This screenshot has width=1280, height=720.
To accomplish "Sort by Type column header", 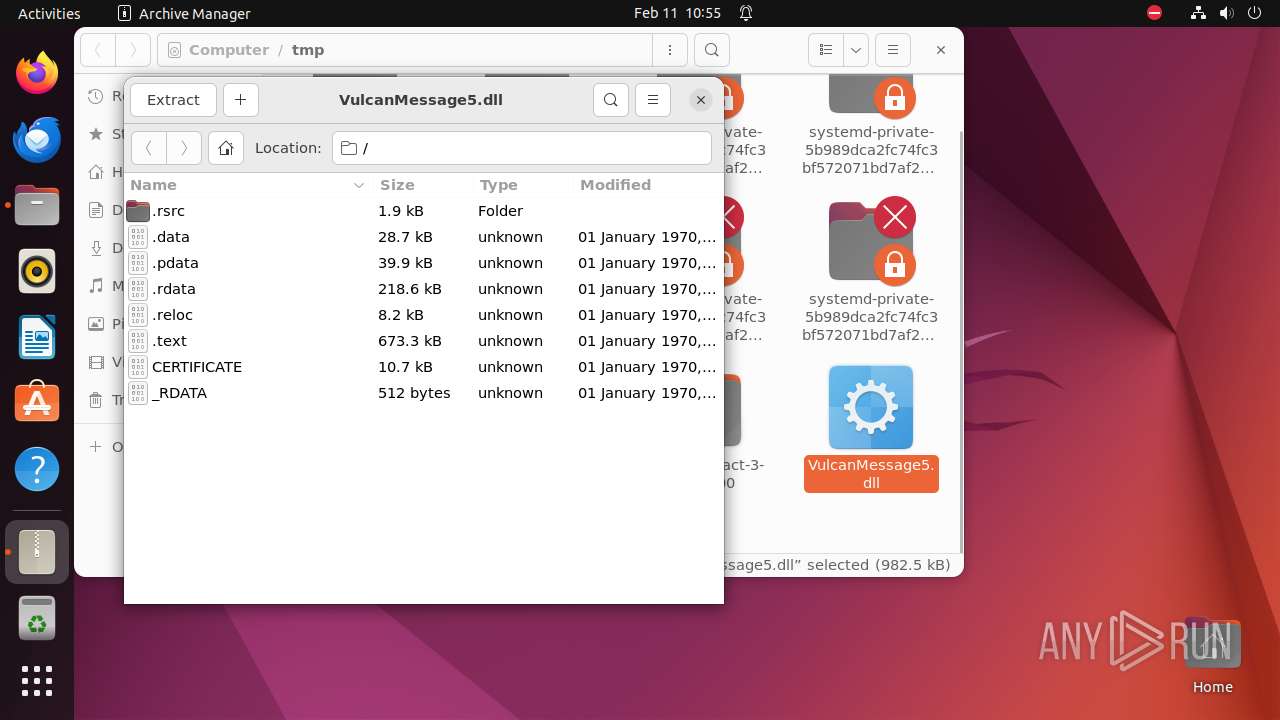I will [523, 185].
